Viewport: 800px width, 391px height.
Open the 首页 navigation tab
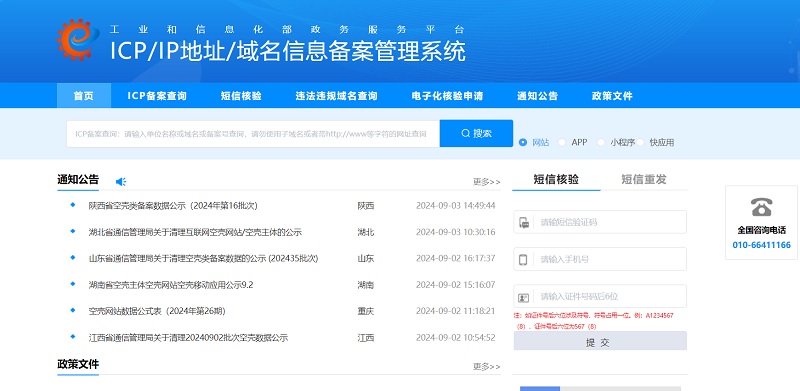click(84, 95)
